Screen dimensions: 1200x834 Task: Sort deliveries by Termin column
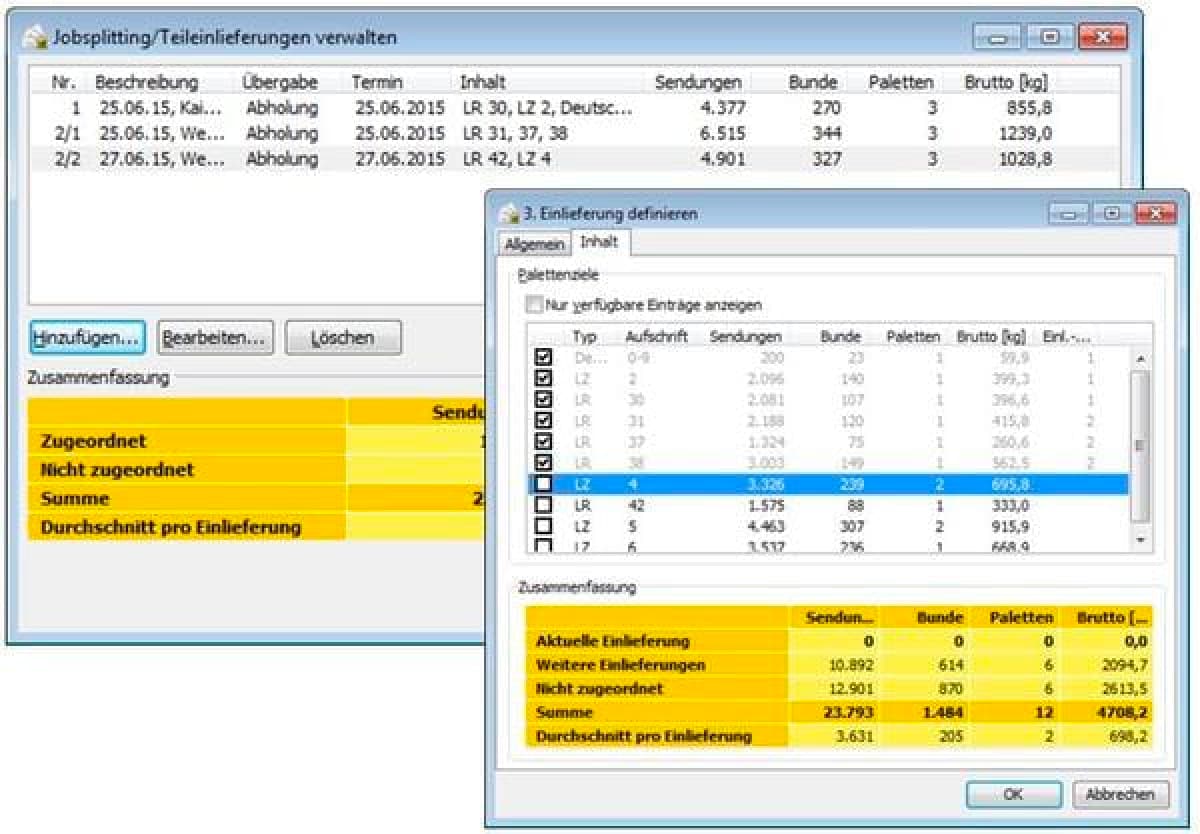coord(376,82)
